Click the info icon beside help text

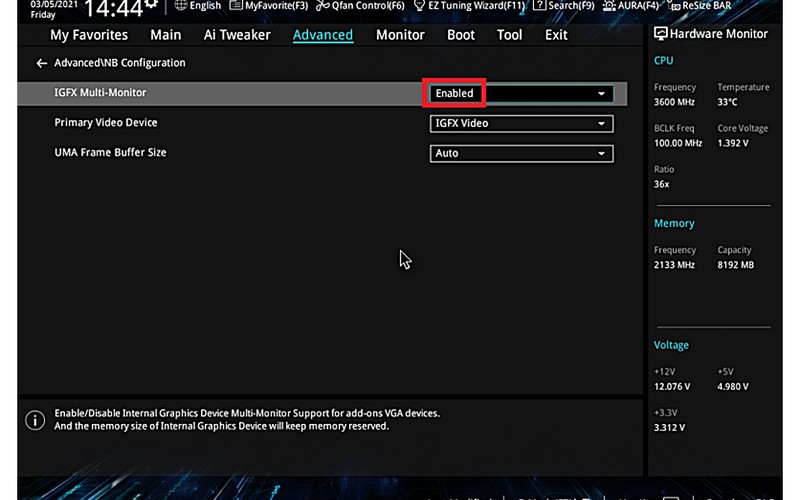coord(35,420)
